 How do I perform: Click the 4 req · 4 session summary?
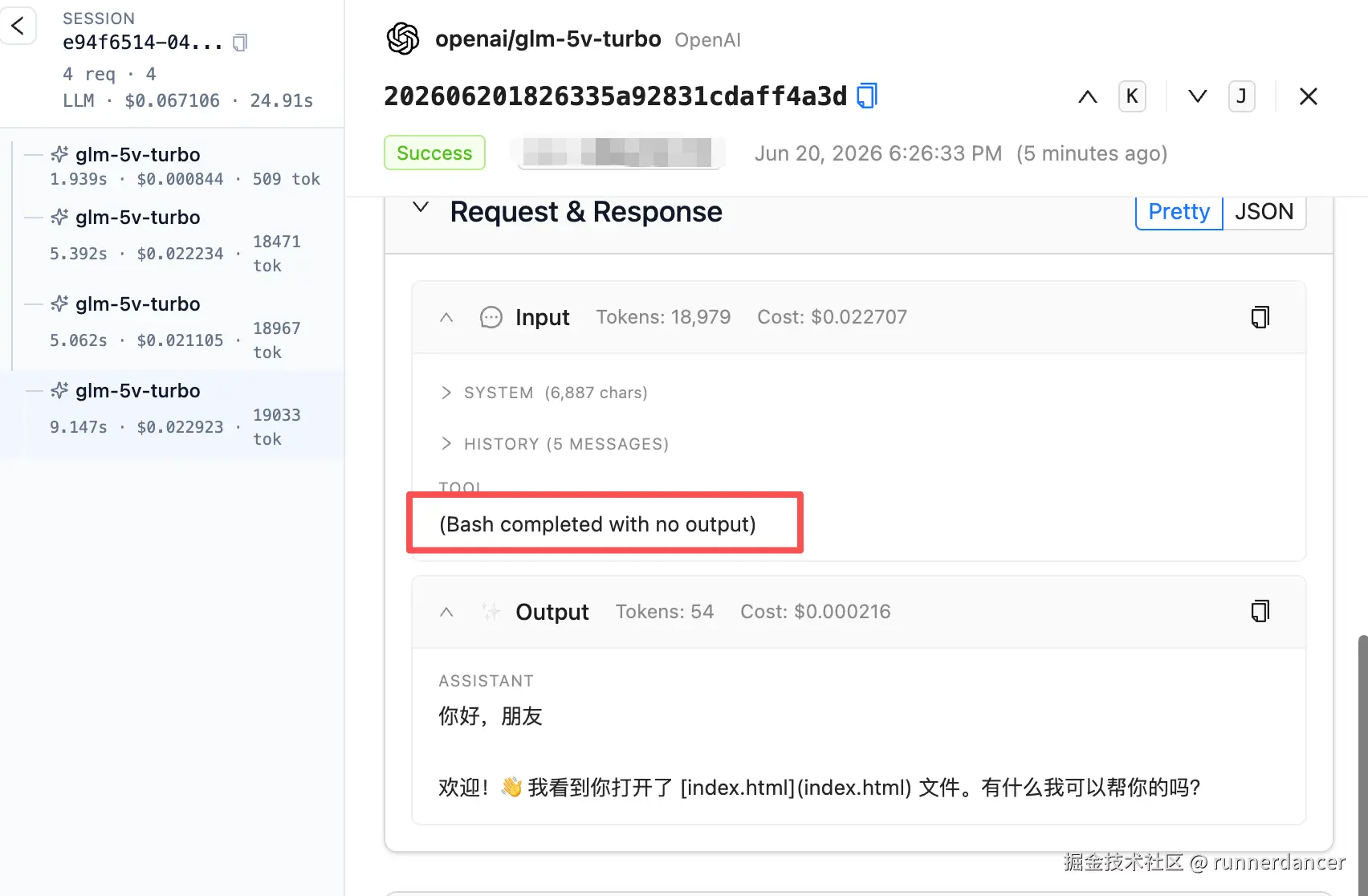109,74
